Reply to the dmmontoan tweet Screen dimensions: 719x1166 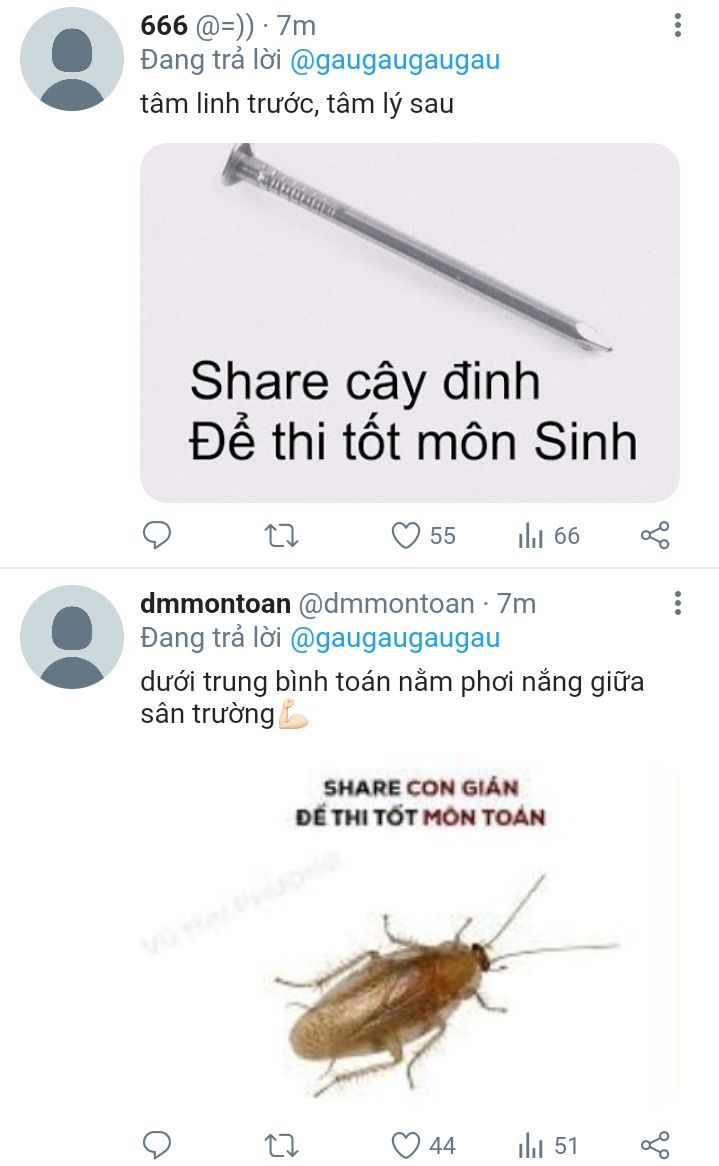157,1144
